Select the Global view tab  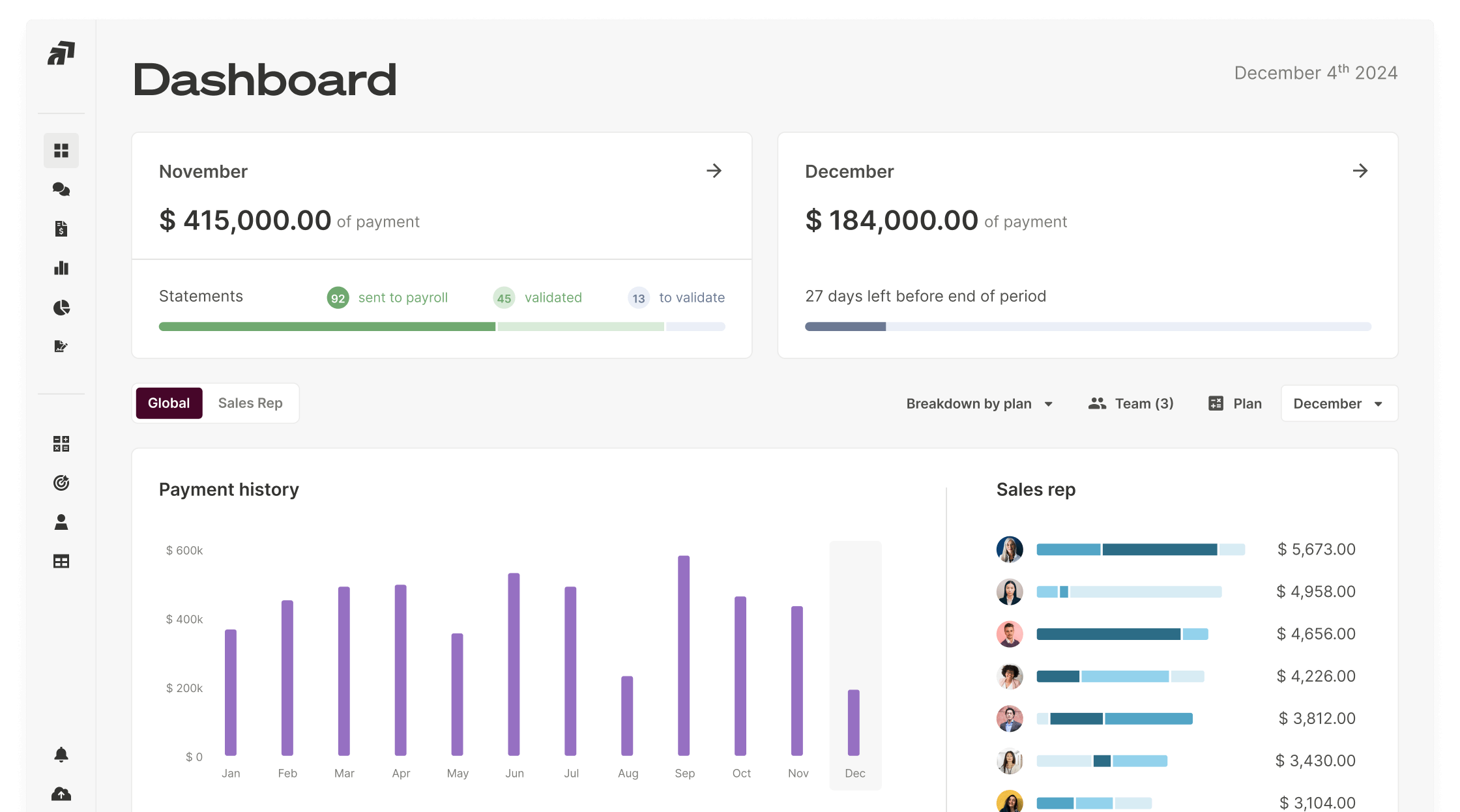[x=169, y=403]
